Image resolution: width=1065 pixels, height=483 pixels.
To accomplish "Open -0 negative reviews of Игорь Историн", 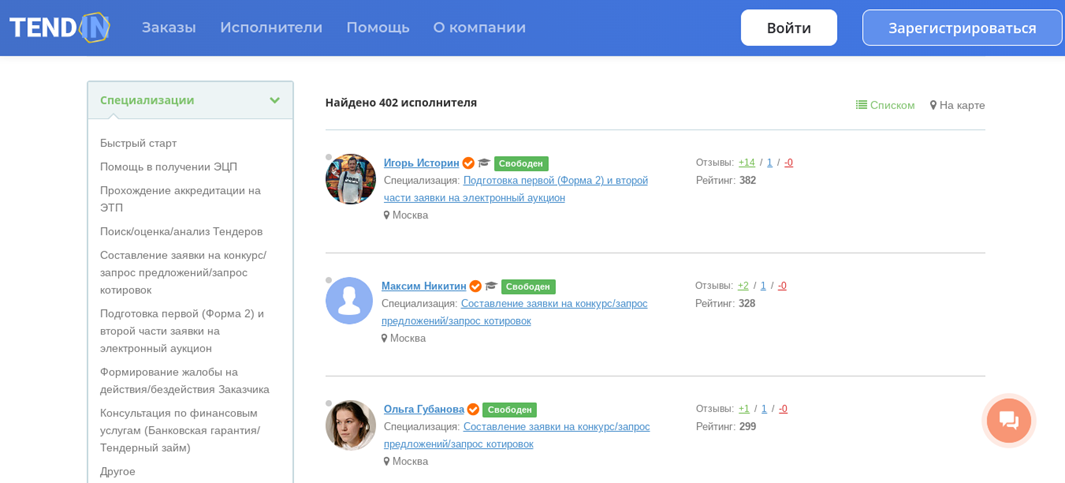I will (789, 163).
